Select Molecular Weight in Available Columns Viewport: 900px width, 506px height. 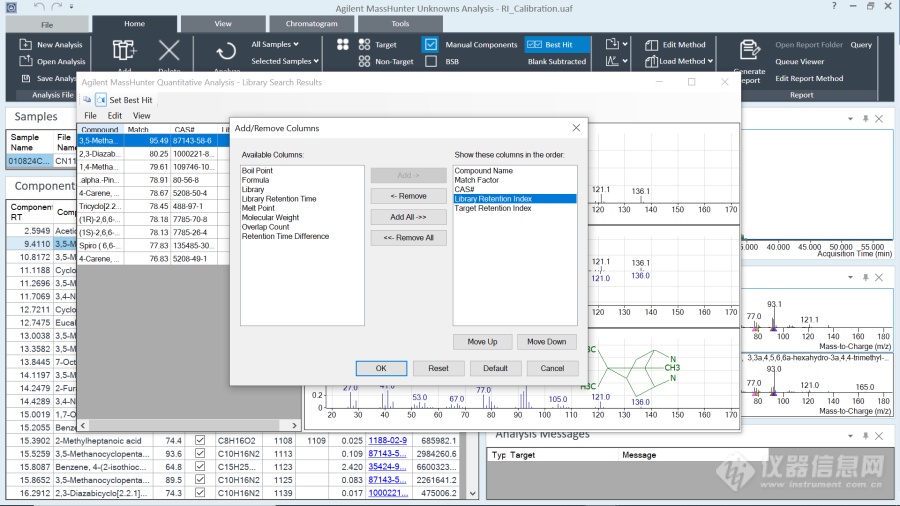pyautogui.click(x=270, y=217)
